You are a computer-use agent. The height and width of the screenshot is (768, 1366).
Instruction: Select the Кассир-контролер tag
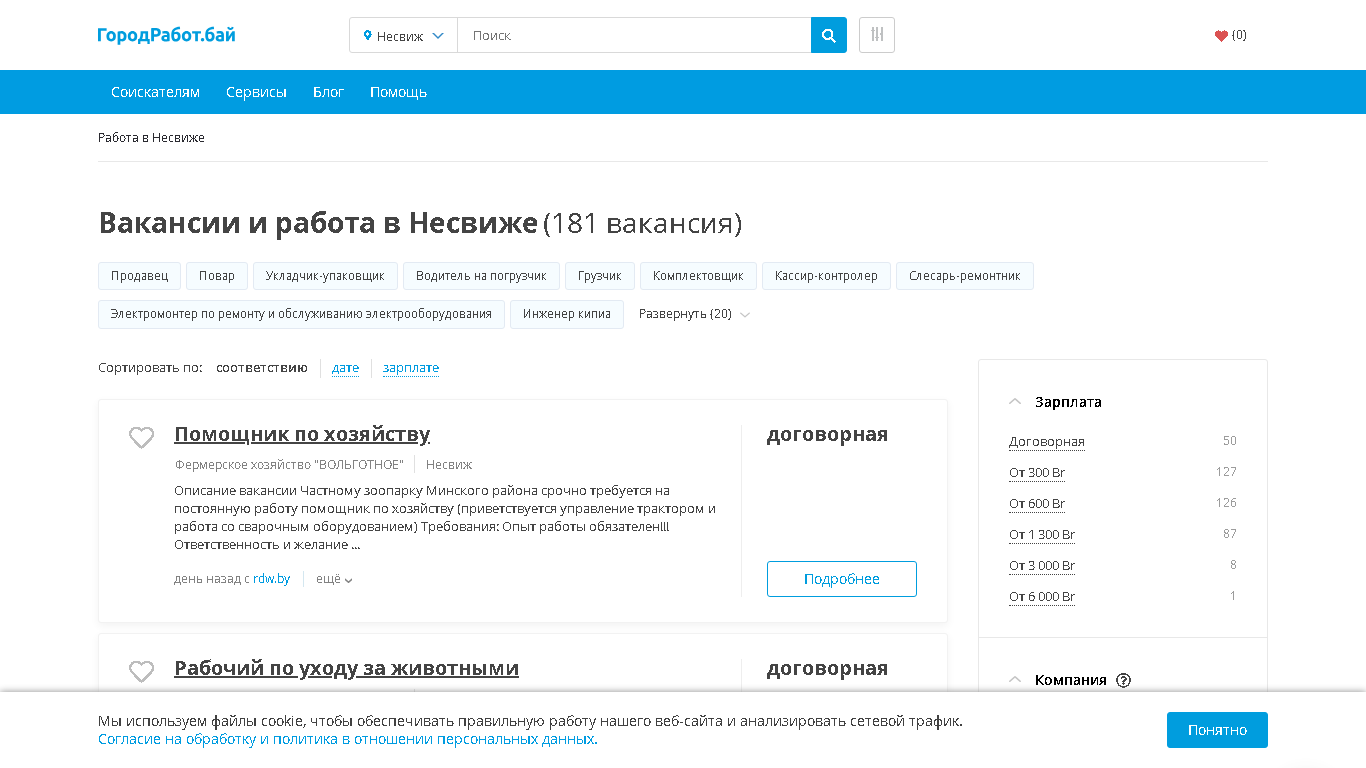826,276
